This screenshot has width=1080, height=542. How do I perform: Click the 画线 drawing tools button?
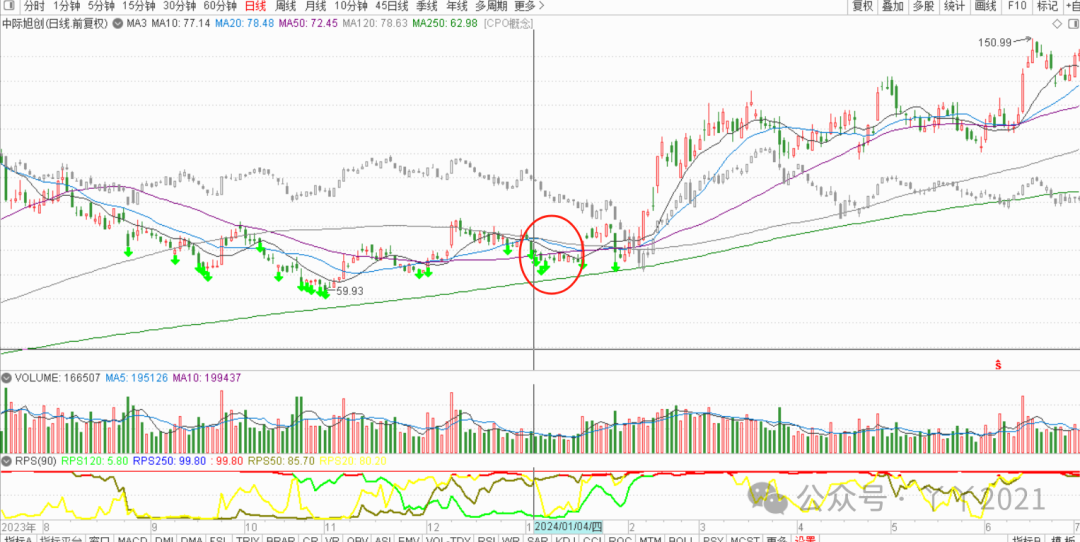pyautogui.click(x=985, y=6)
